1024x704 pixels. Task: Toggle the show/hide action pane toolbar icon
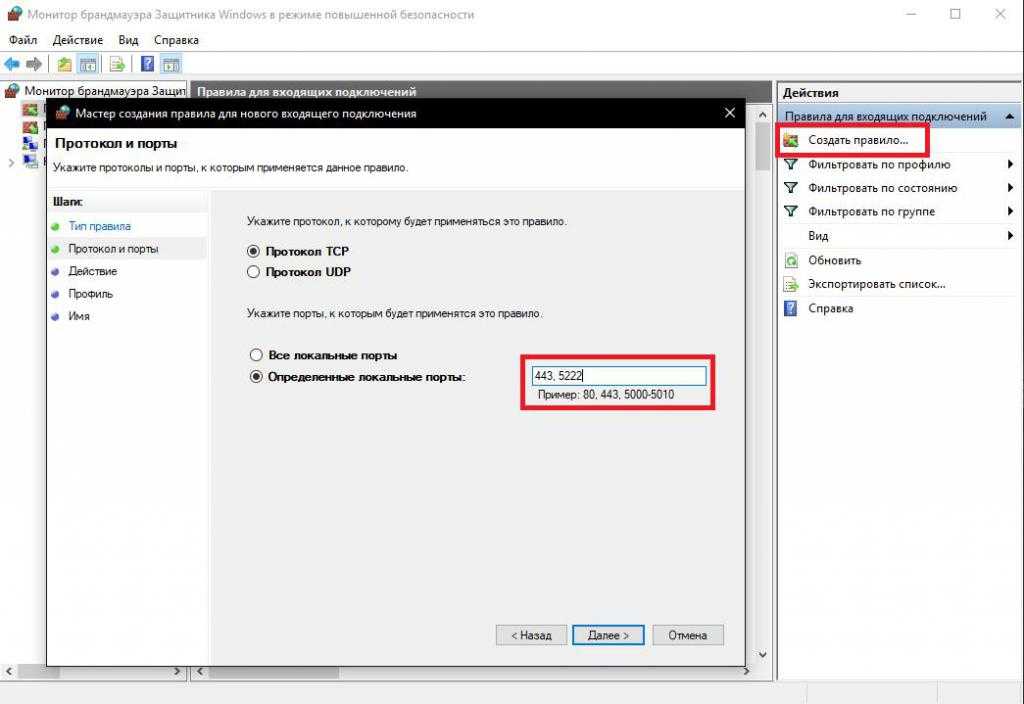tap(171, 64)
